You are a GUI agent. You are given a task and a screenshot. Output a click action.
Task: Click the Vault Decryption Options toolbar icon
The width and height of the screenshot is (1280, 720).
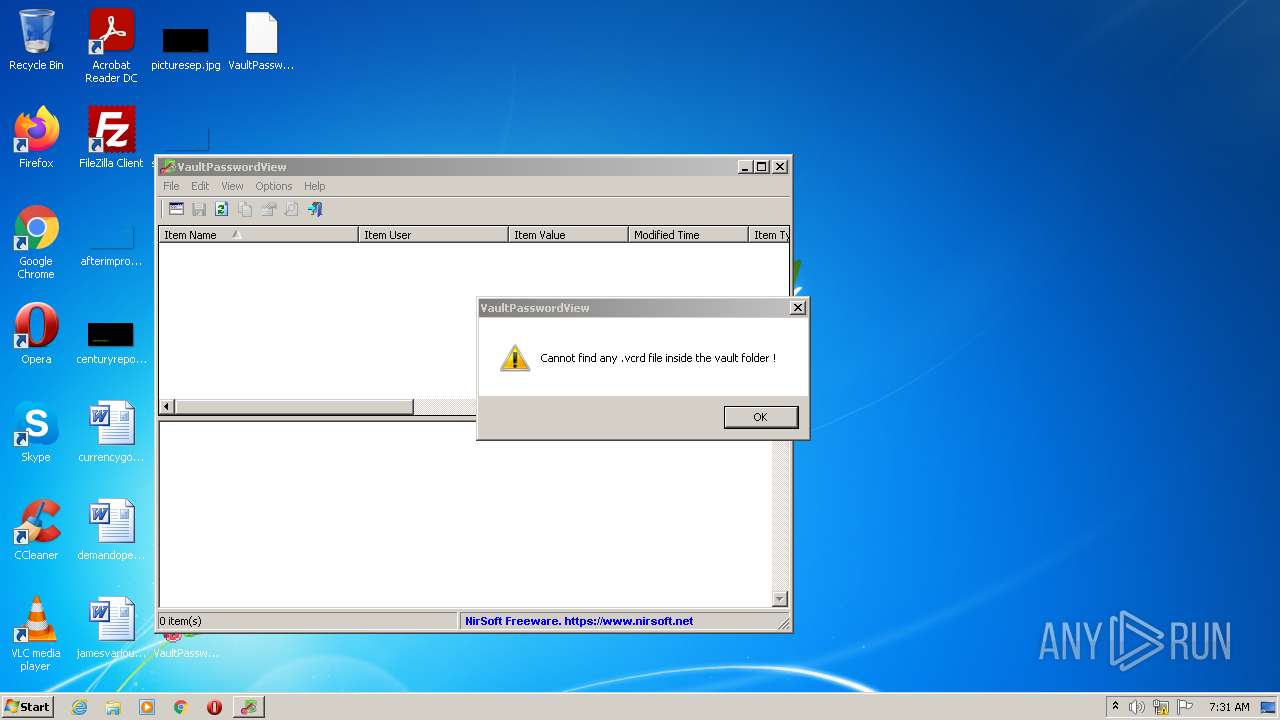pos(176,209)
